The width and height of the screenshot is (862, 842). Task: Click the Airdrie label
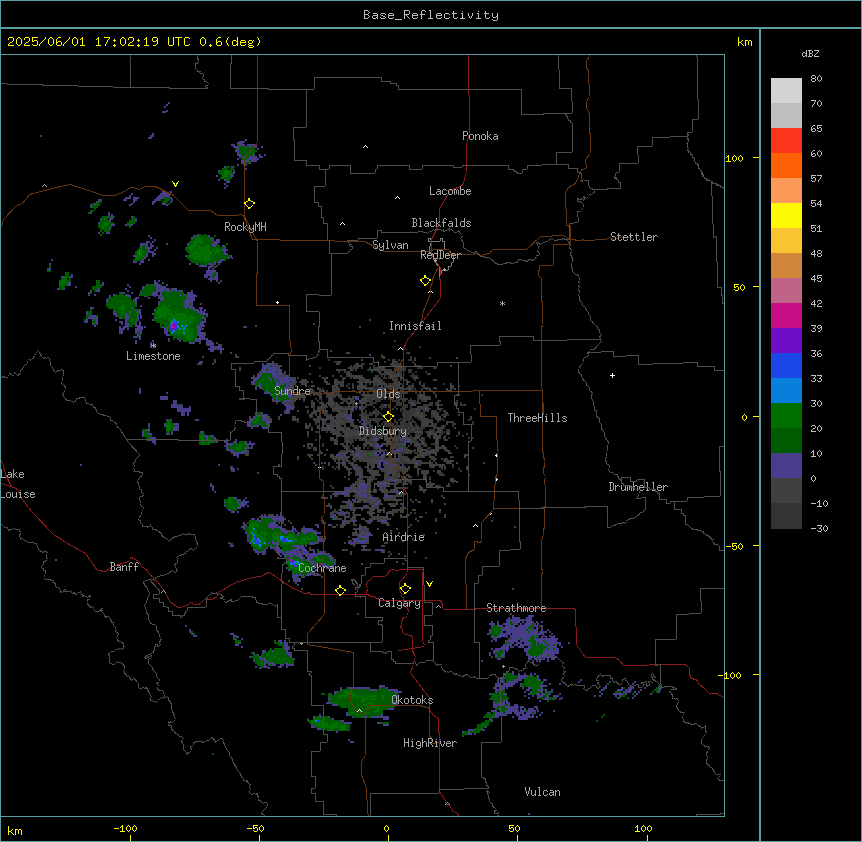404,537
